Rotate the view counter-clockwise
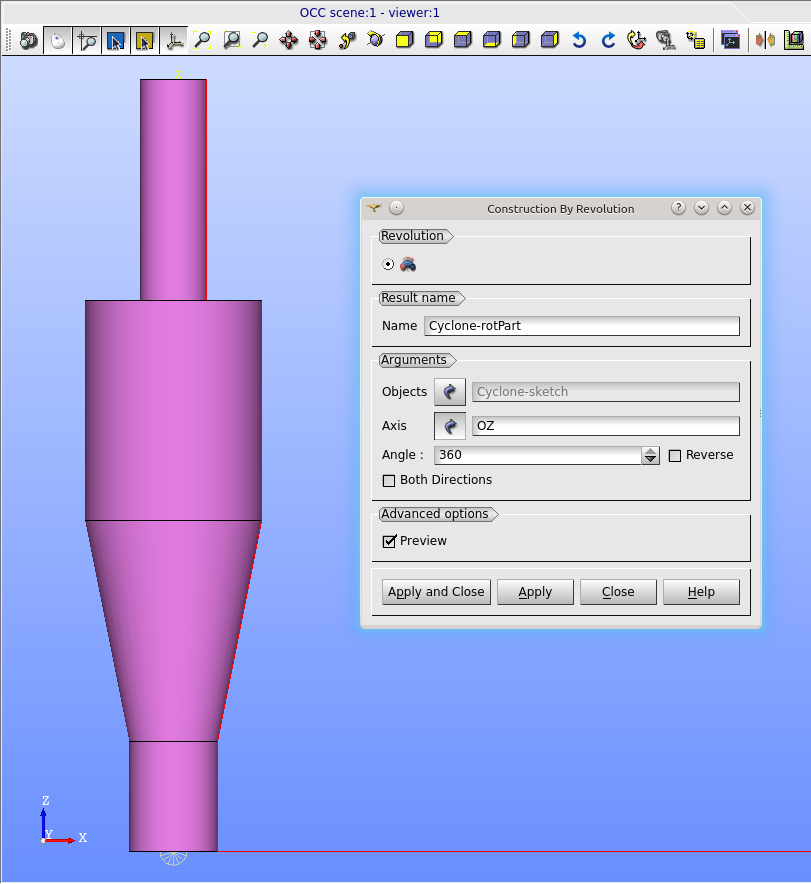The height and width of the screenshot is (884, 811). point(579,40)
